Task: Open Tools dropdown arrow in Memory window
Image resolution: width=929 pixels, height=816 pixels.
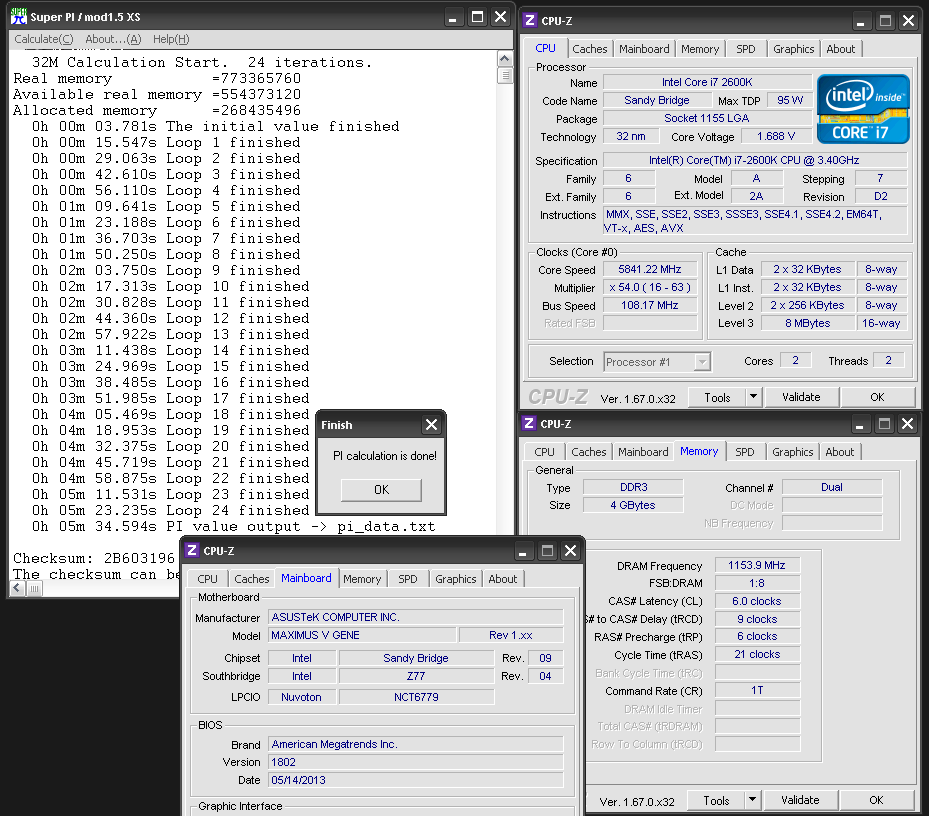Action: (x=752, y=800)
